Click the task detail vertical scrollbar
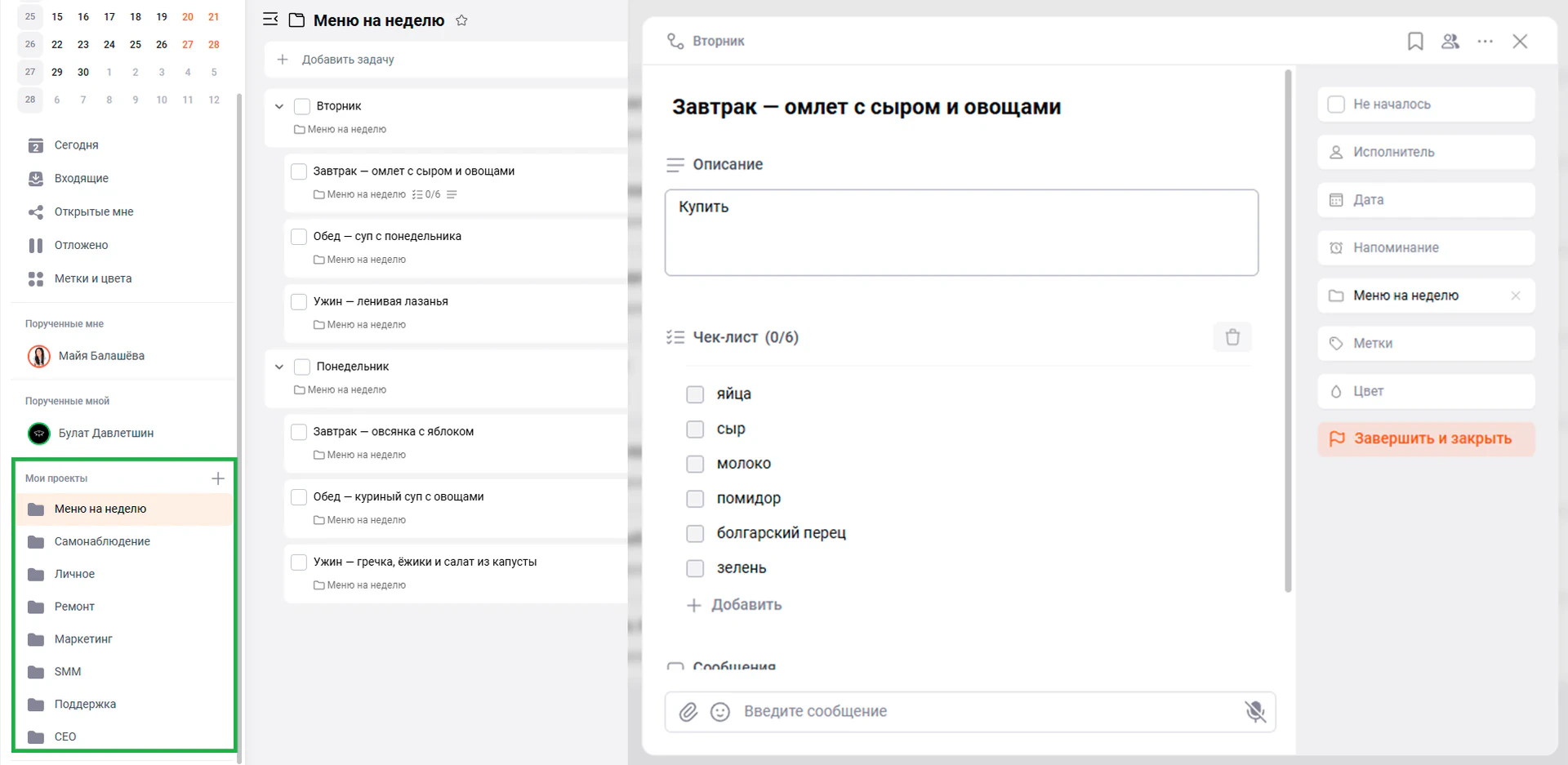1568x765 pixels. (1289, 331)
